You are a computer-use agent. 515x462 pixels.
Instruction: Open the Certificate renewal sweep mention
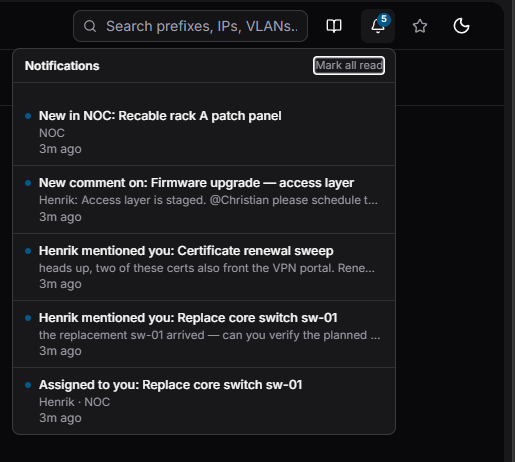click(x=204, y=267)
